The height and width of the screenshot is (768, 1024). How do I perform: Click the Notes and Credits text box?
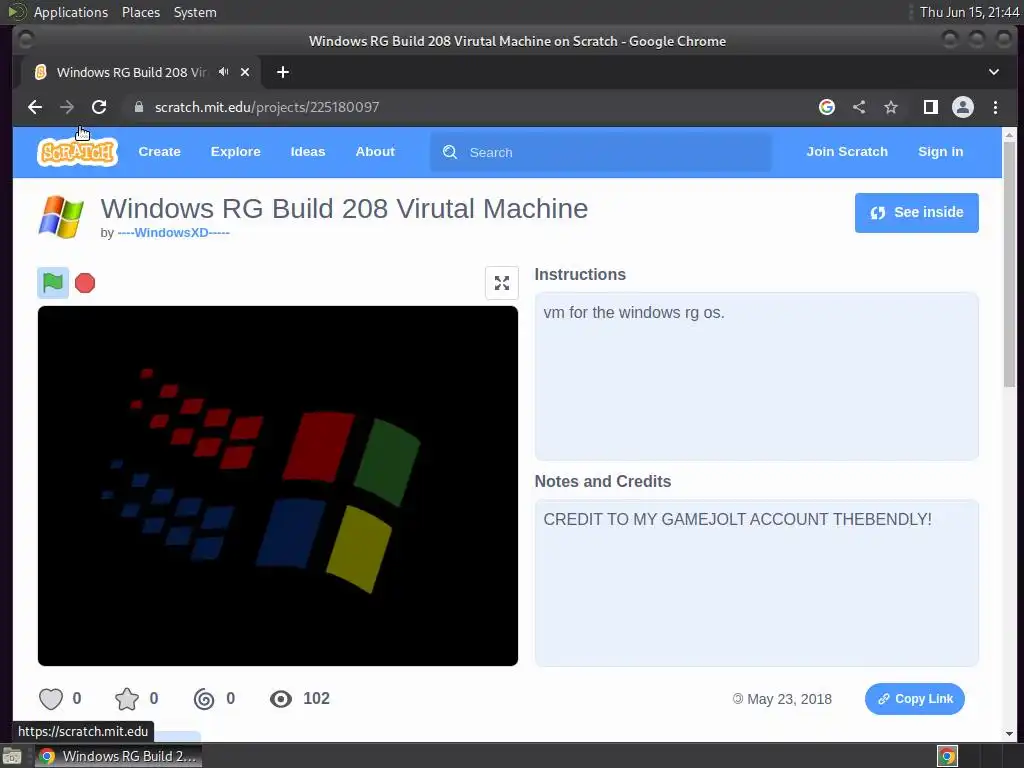(x=756, y=583)
